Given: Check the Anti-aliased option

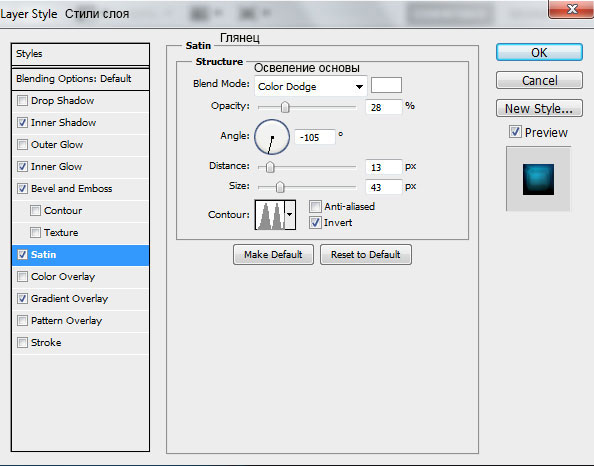Looking at the screenshot, I should (315, 206).
